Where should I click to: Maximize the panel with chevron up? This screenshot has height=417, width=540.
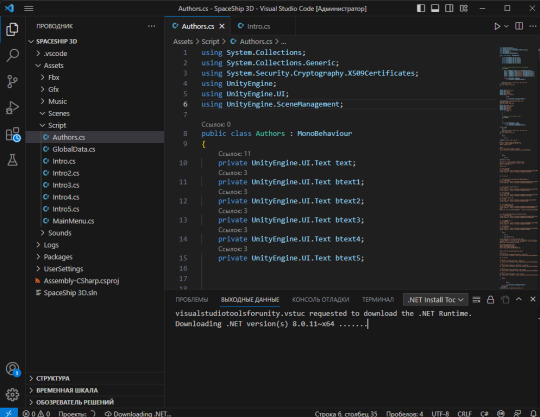pyautogui.click(x=519, y=299)
